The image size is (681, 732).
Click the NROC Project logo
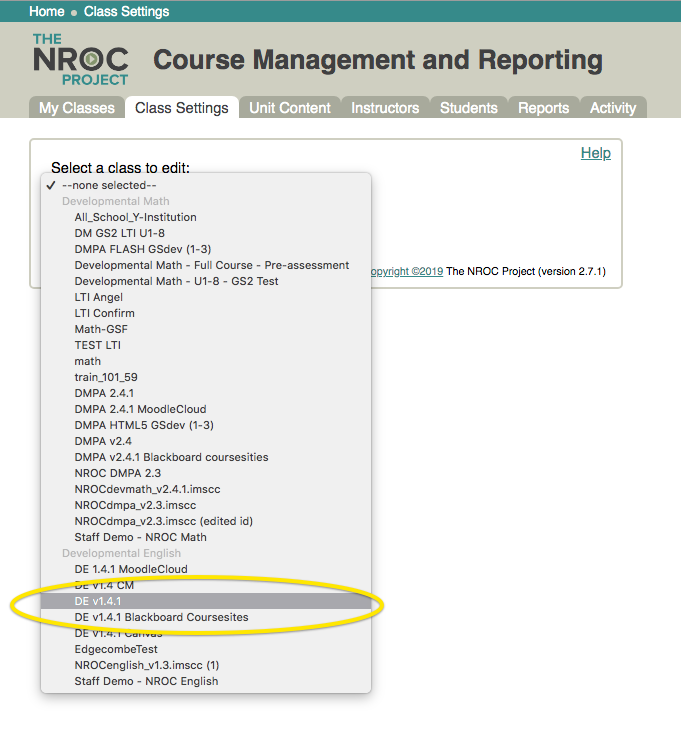81,60
